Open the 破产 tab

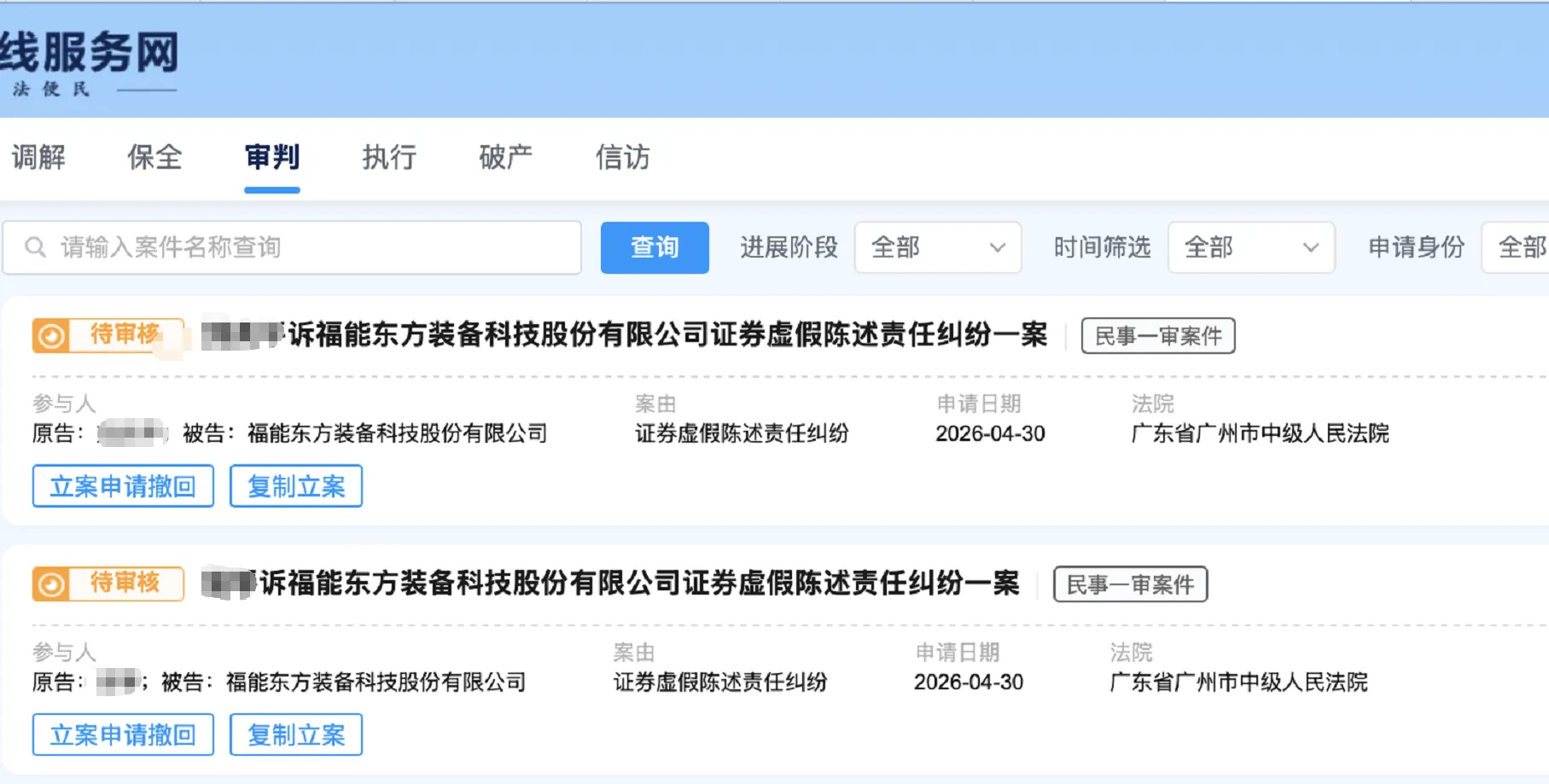505,157
